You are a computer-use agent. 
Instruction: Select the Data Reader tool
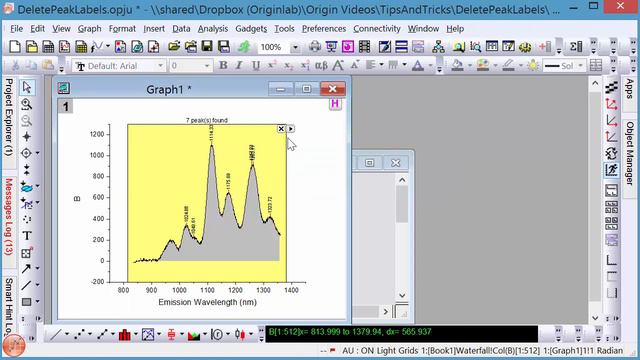pos(26,153)
